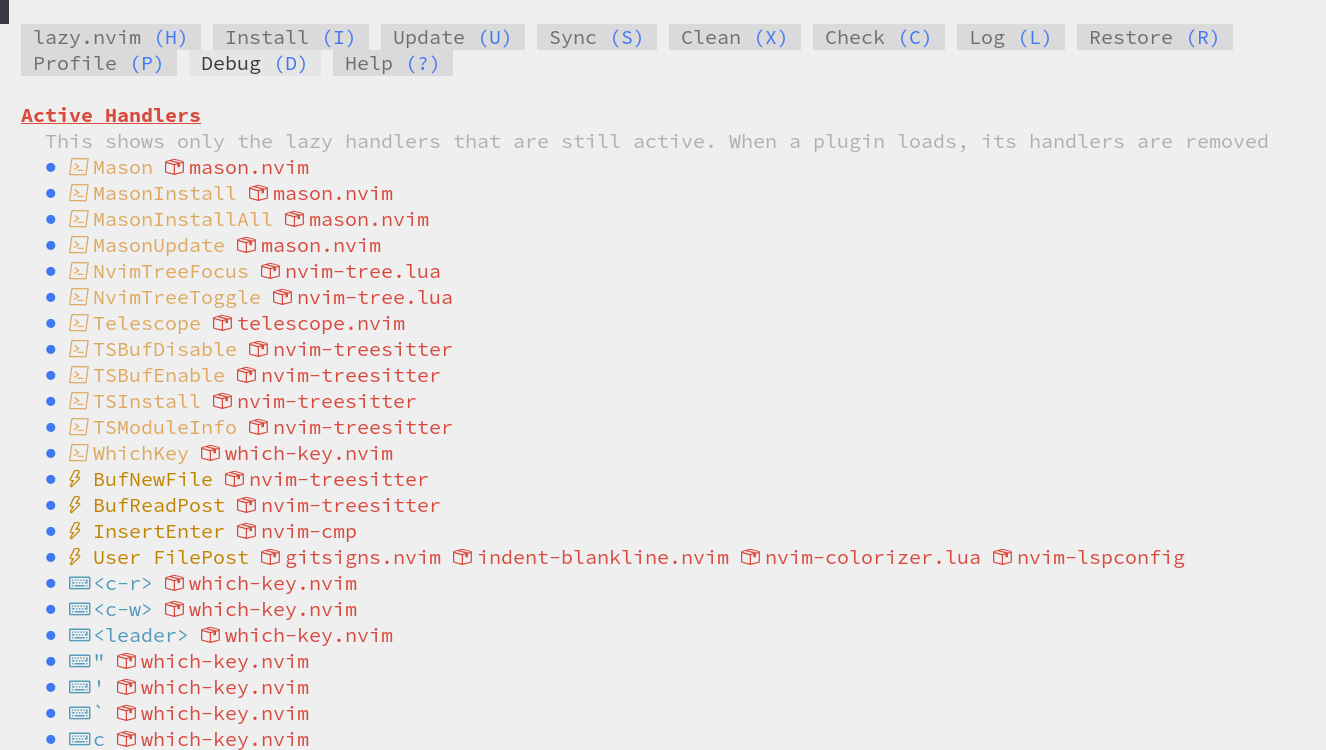
Task: Click the package icon before gitsigns.nvim
Action: pyautogui.click(x=270, y=557)
